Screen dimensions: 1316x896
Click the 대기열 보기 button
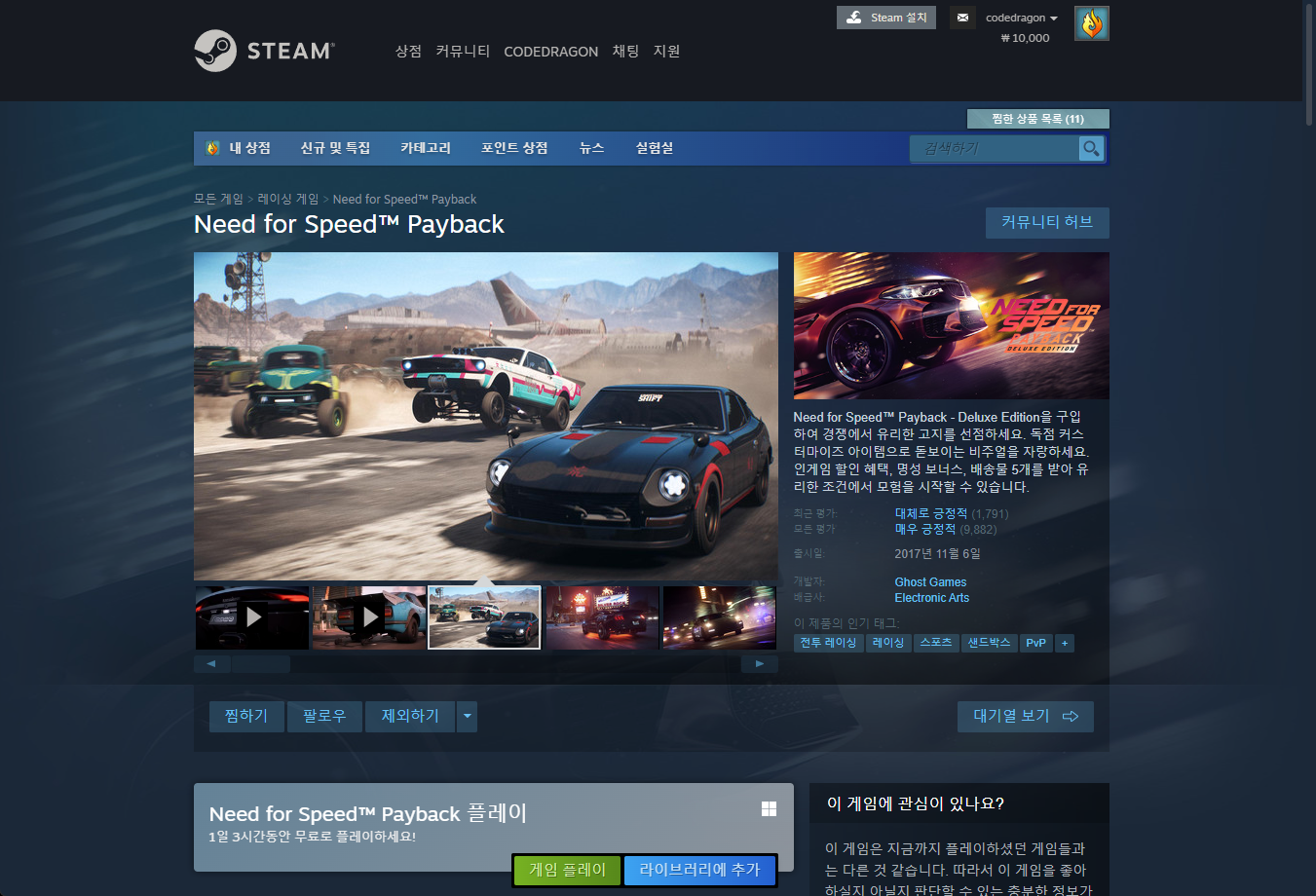click(x=1026, y=717)
